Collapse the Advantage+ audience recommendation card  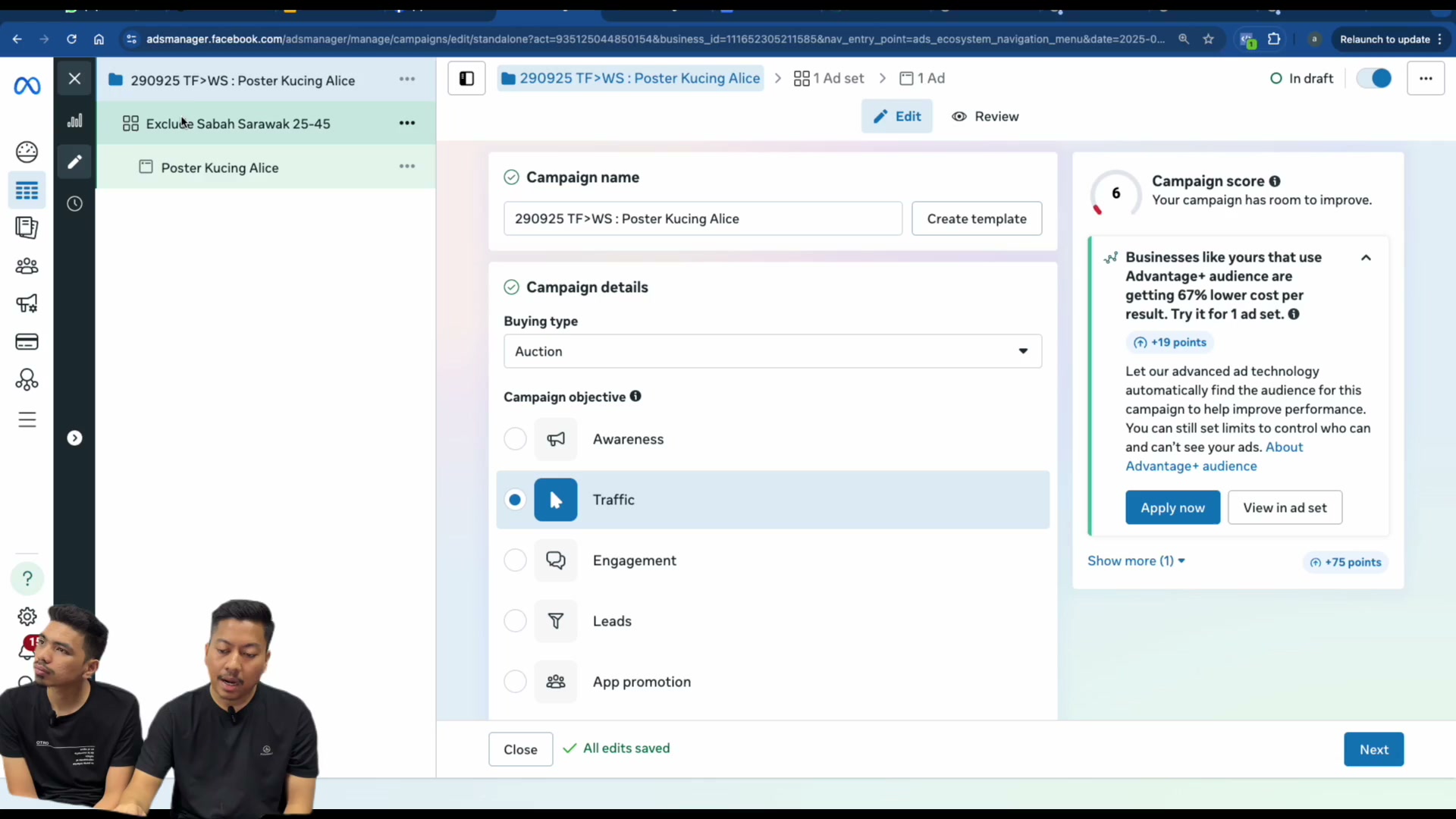(1366, 258)
